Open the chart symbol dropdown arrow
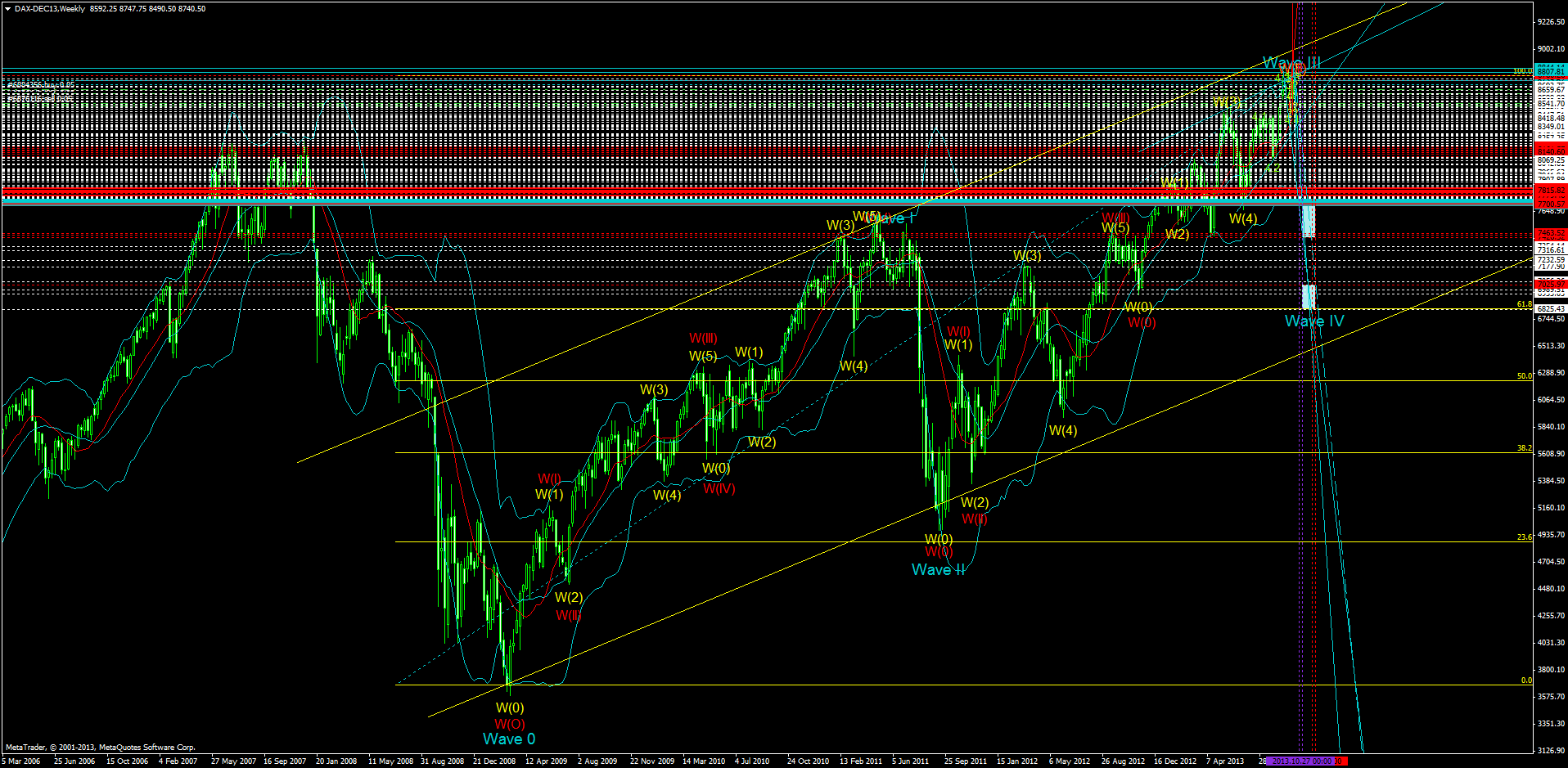 pyautogui.click(x=8, y=7)
